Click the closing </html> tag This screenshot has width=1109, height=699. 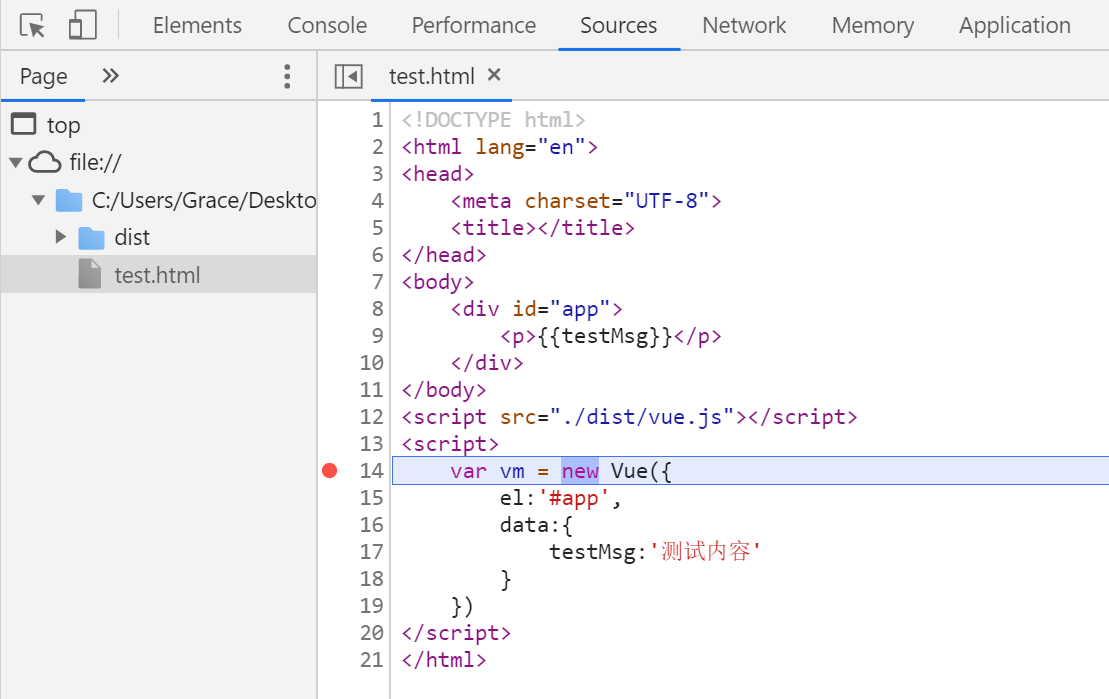point(444,659)
